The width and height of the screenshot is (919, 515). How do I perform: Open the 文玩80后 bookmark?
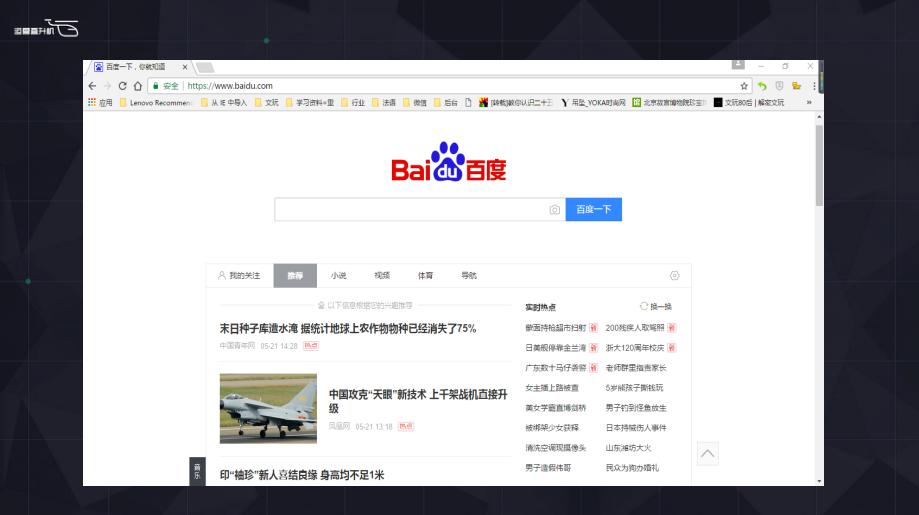click(748, 103)
